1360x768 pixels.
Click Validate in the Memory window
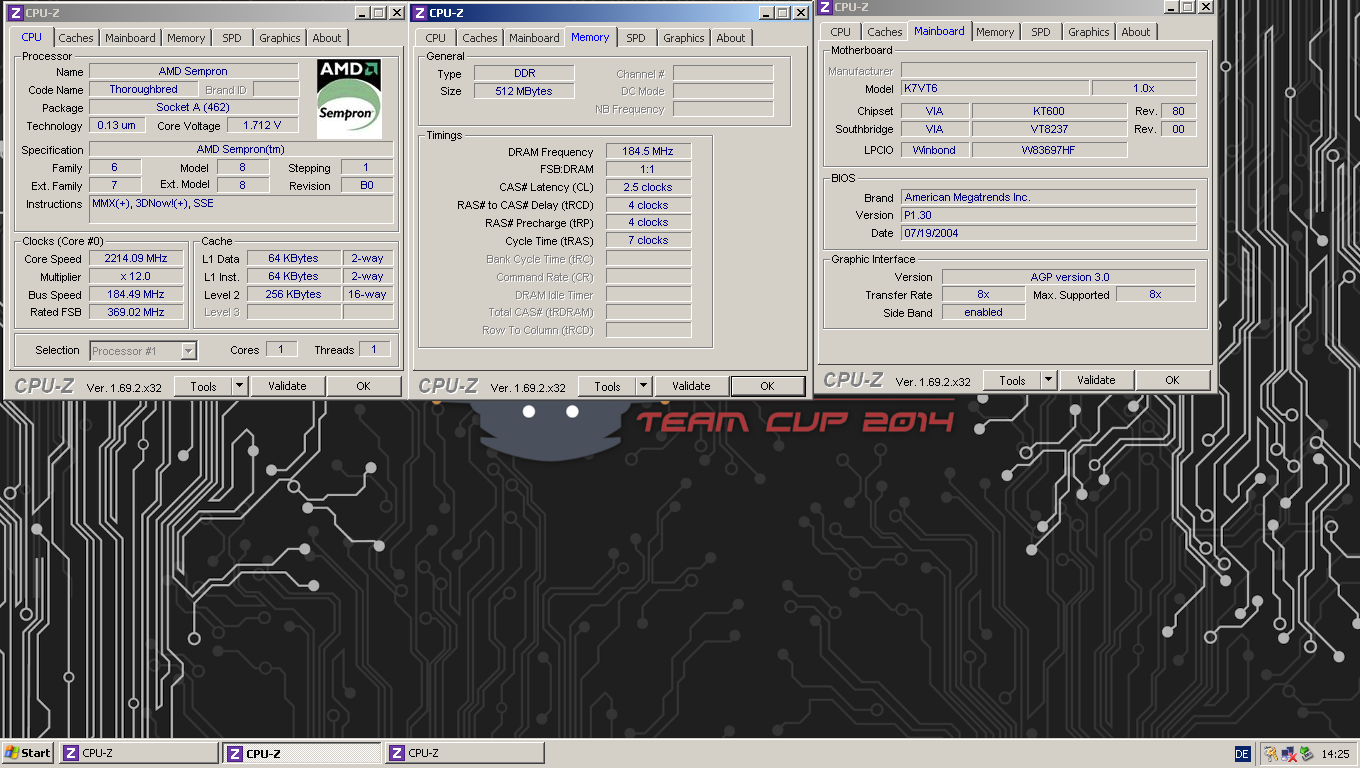pyautogui.click(x=691, y=386)
